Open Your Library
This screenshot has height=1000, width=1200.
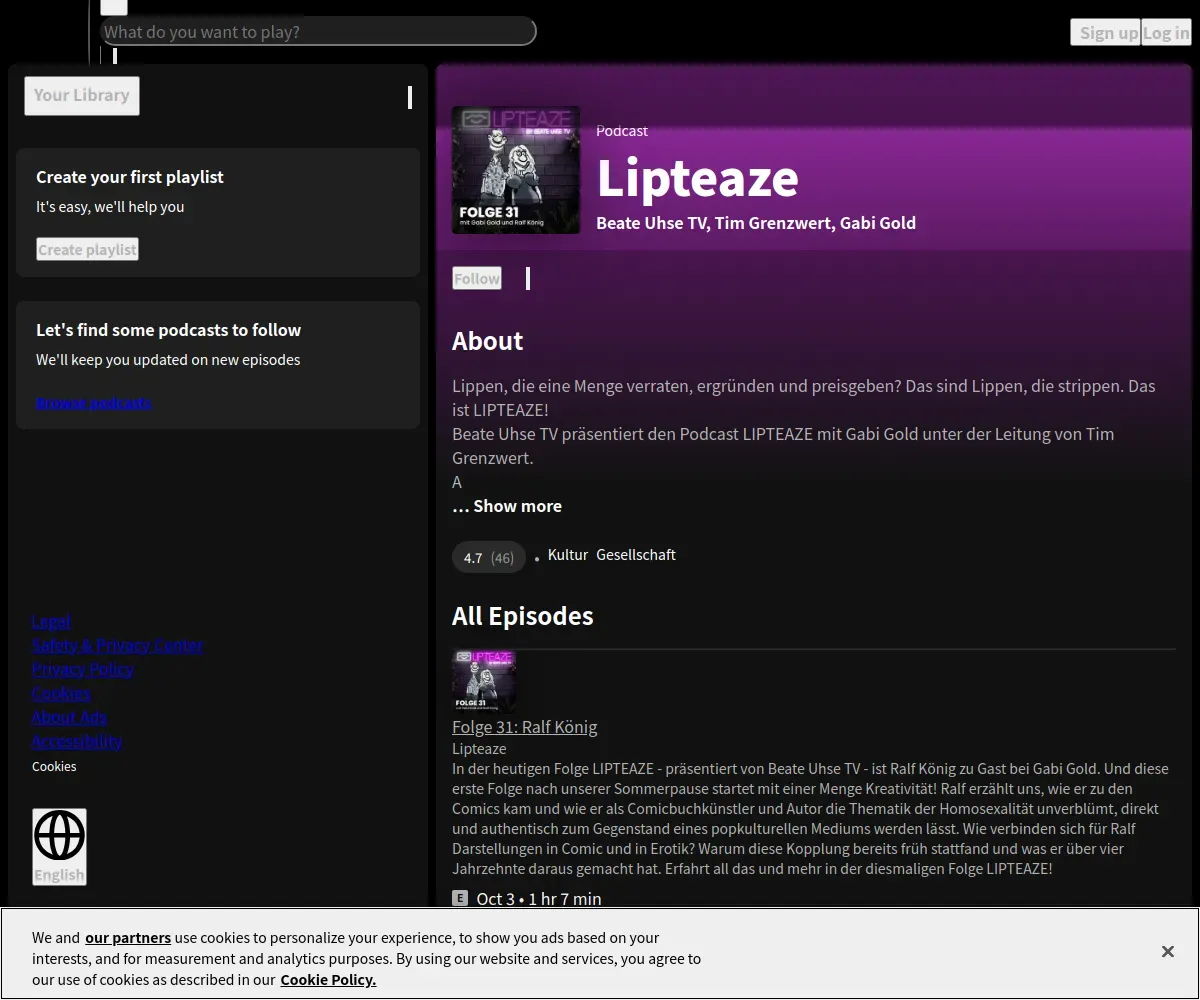(x=82, y=96)
